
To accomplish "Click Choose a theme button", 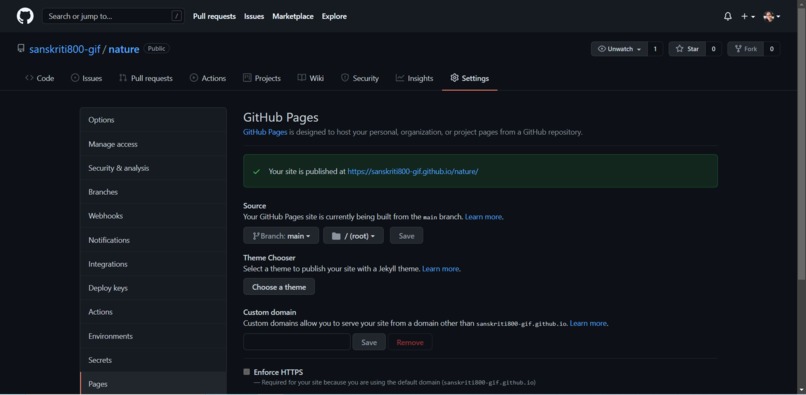I will [x=279, y=287].
